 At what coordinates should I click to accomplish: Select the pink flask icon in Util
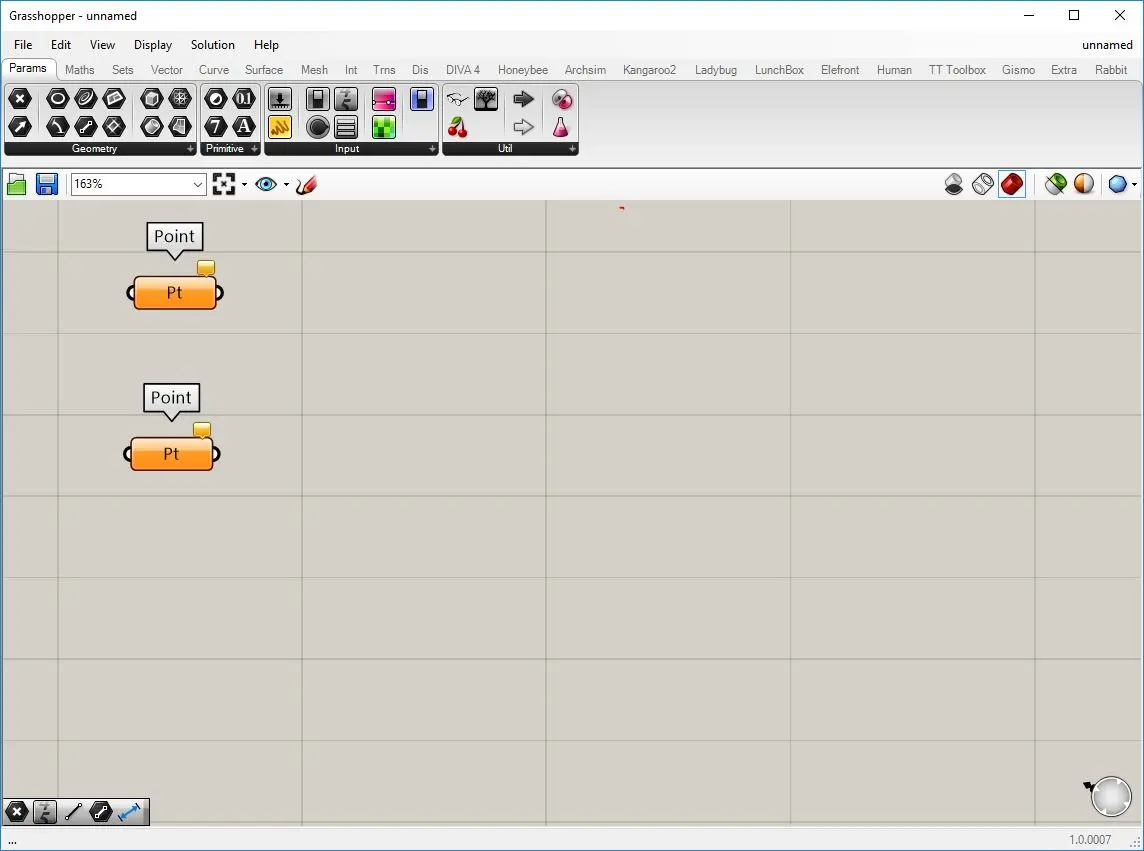coord(561,127)
